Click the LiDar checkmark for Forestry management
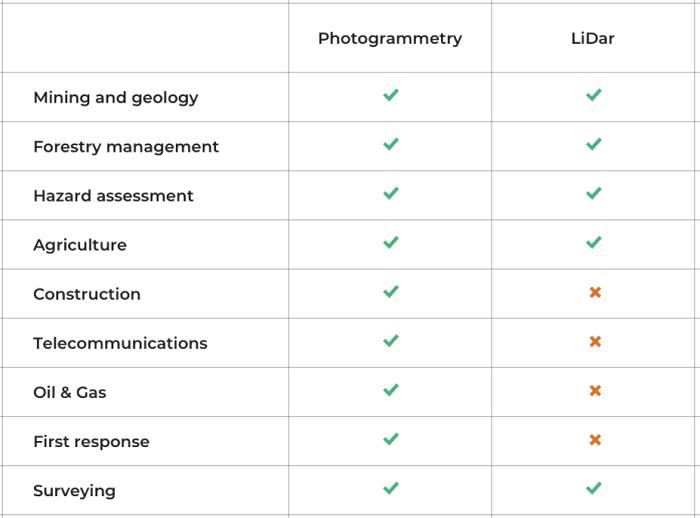 594,144
